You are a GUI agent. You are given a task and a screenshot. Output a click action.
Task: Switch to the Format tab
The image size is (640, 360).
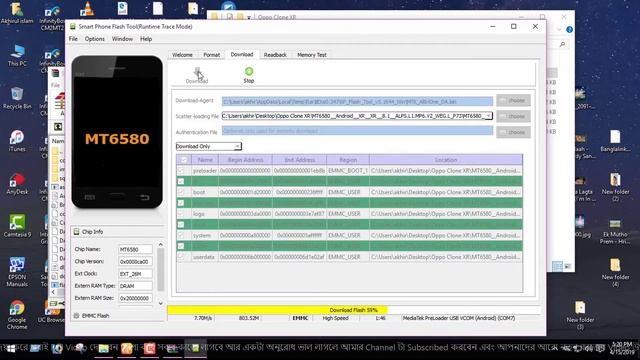click(x=211, y=55)
